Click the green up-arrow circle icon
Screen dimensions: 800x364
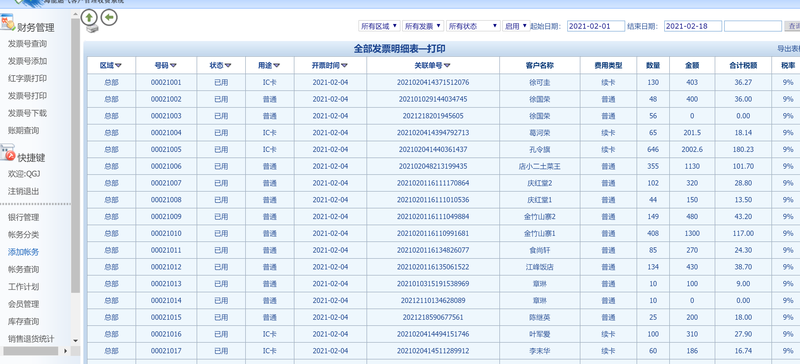click(89, 17)
